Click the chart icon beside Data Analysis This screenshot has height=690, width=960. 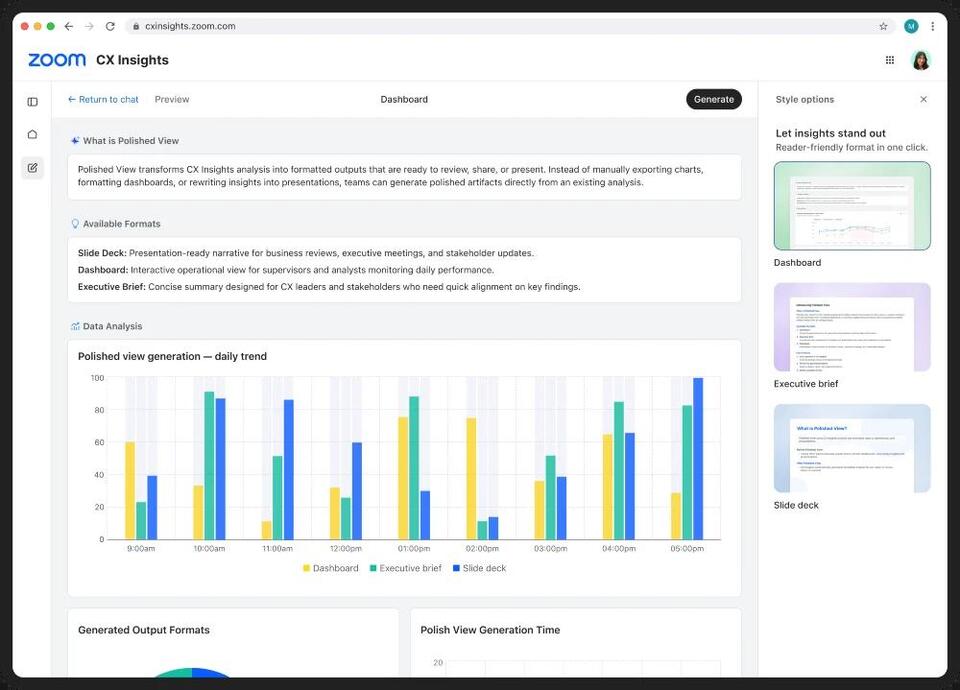pyautogui.click(x=75, y=326)
